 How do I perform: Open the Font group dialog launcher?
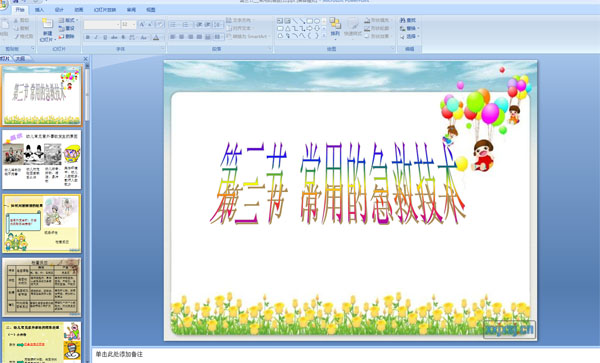(162, 49)
